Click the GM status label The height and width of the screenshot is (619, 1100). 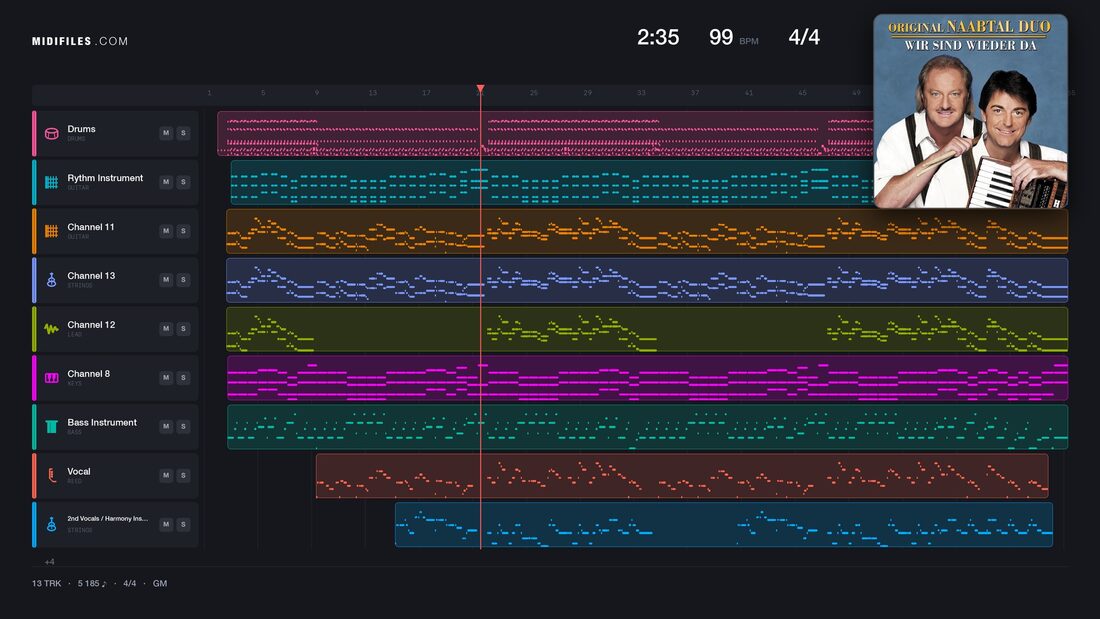click(160, 583)
